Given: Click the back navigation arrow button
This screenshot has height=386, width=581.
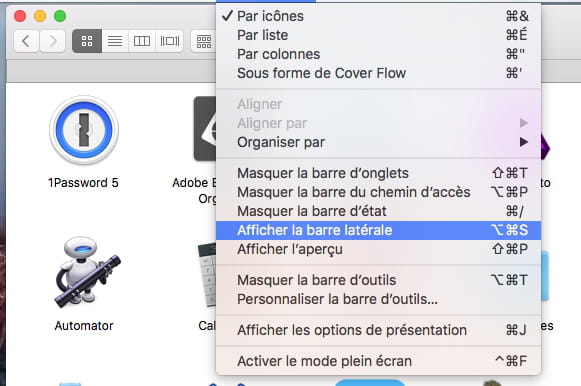Looking at the screenshot, I should (x=26, y=41).
